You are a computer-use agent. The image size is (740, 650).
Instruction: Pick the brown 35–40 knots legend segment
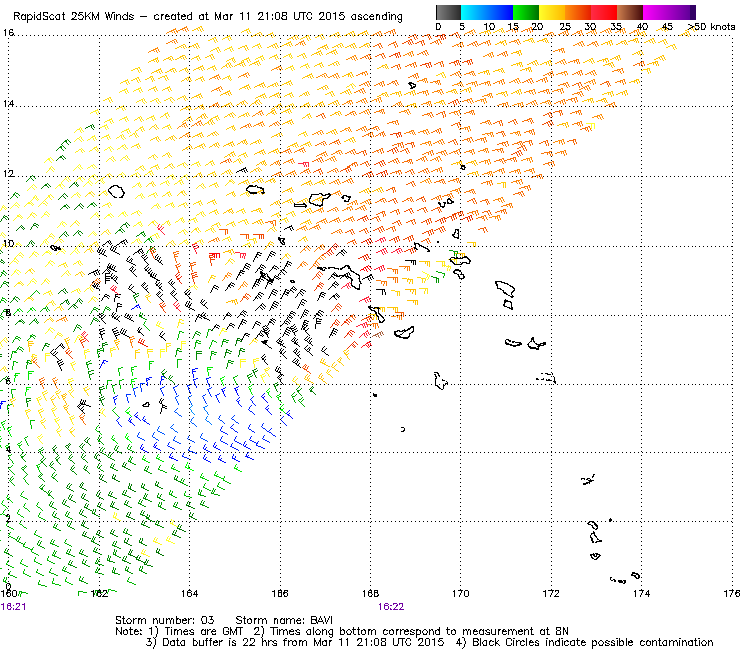(630, 12)
